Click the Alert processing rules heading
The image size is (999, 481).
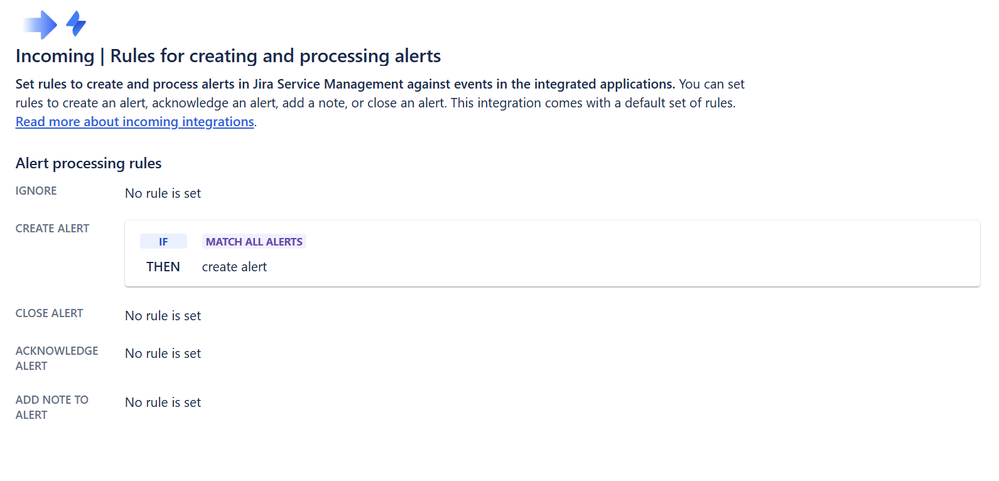coord(89,163)
